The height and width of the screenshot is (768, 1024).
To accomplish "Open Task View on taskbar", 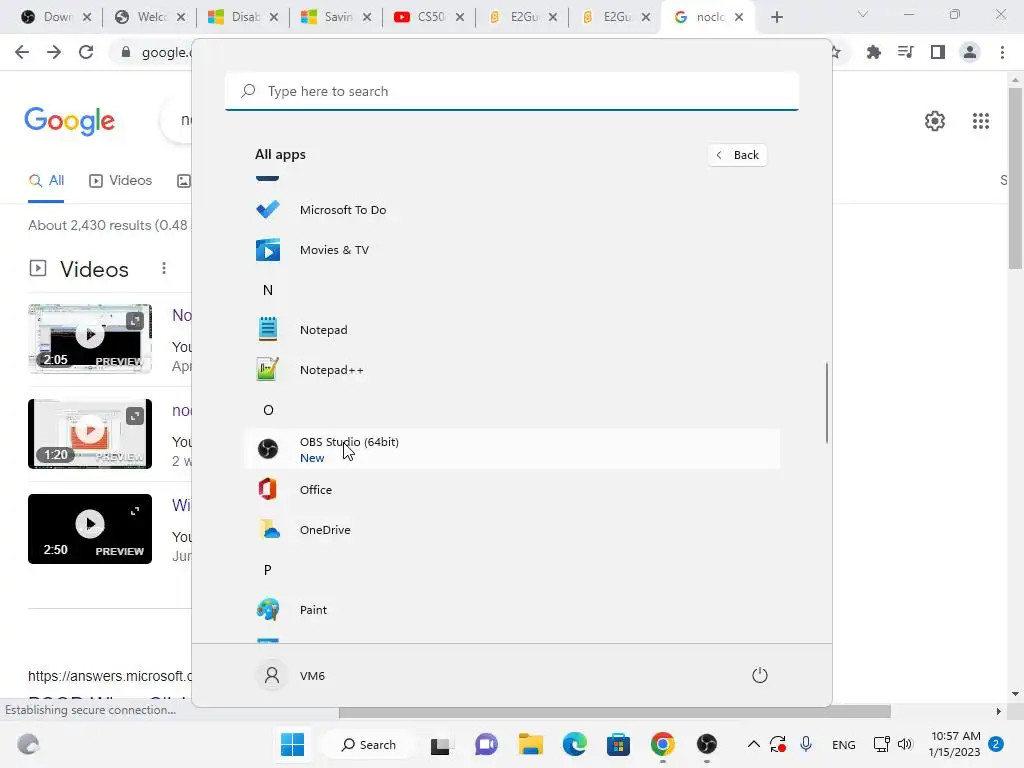I will 441,744.
